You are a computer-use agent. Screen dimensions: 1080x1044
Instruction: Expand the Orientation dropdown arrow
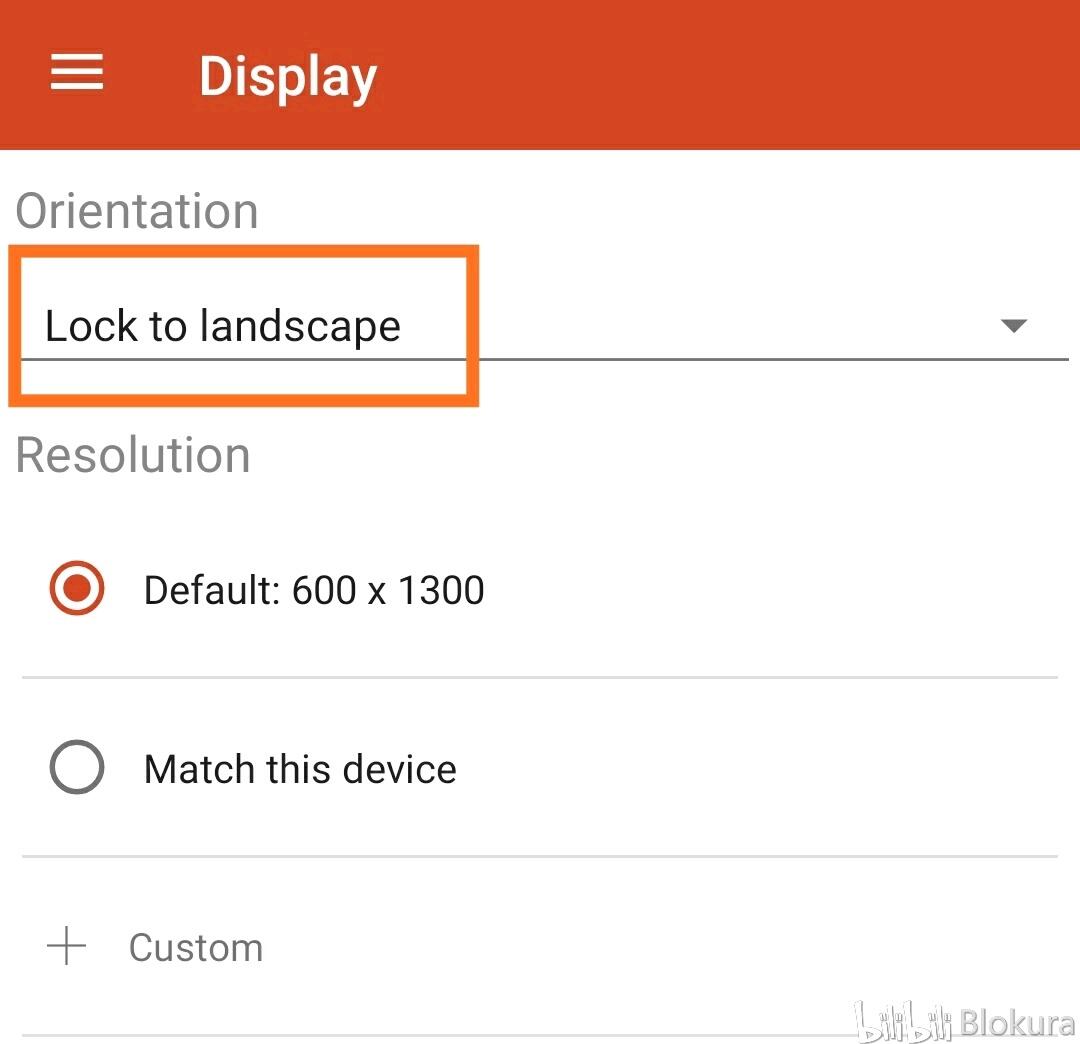[1013, 325]
